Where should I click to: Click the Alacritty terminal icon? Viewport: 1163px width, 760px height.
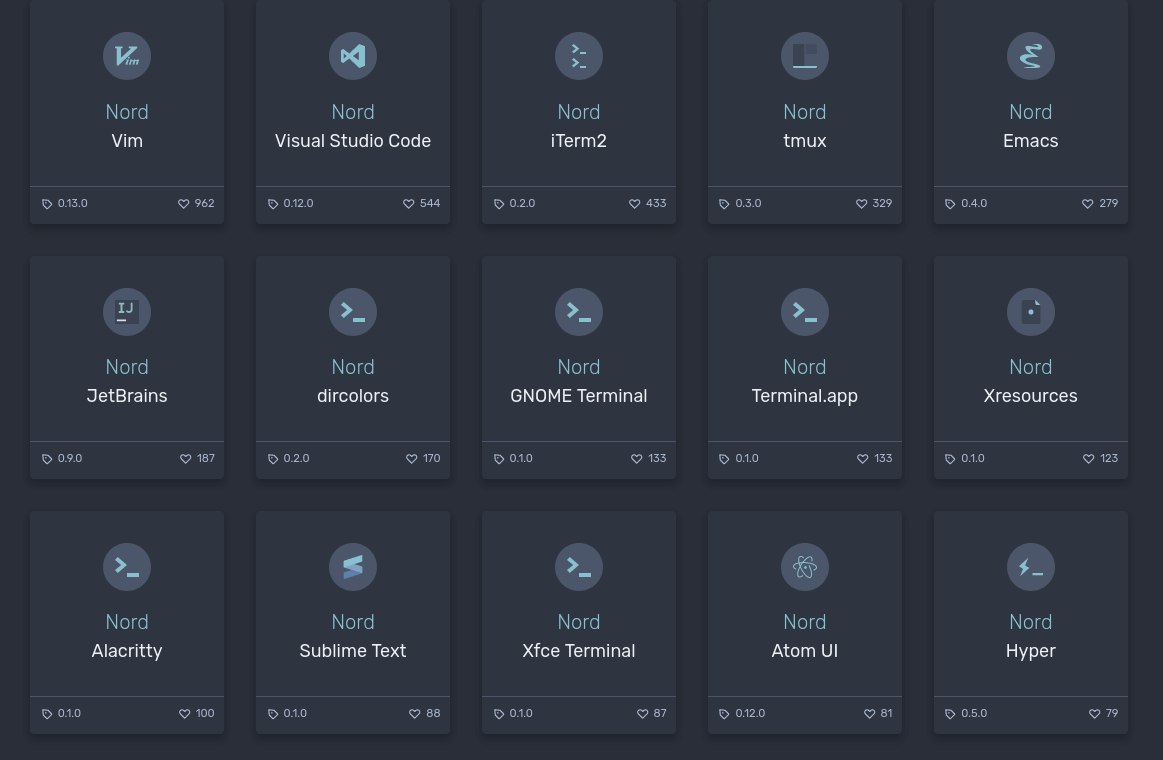pos(127,566)
